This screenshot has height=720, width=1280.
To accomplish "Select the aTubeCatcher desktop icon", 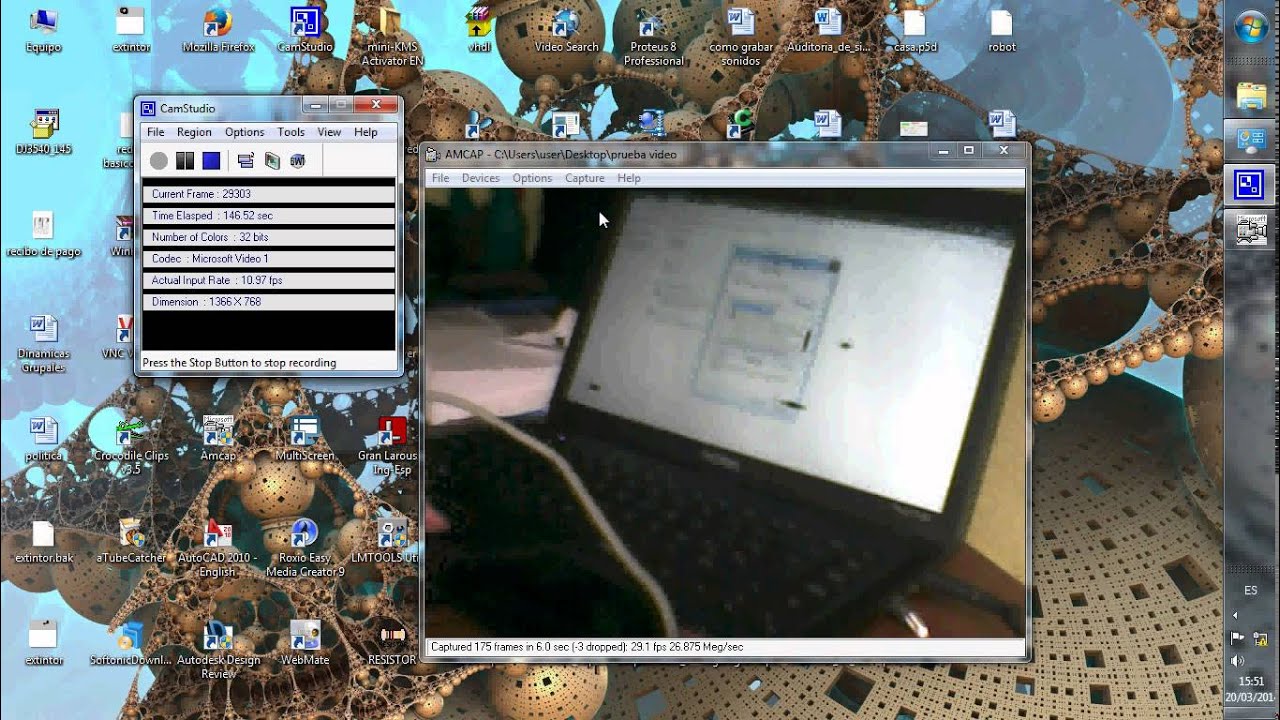I will pos(131,541).
